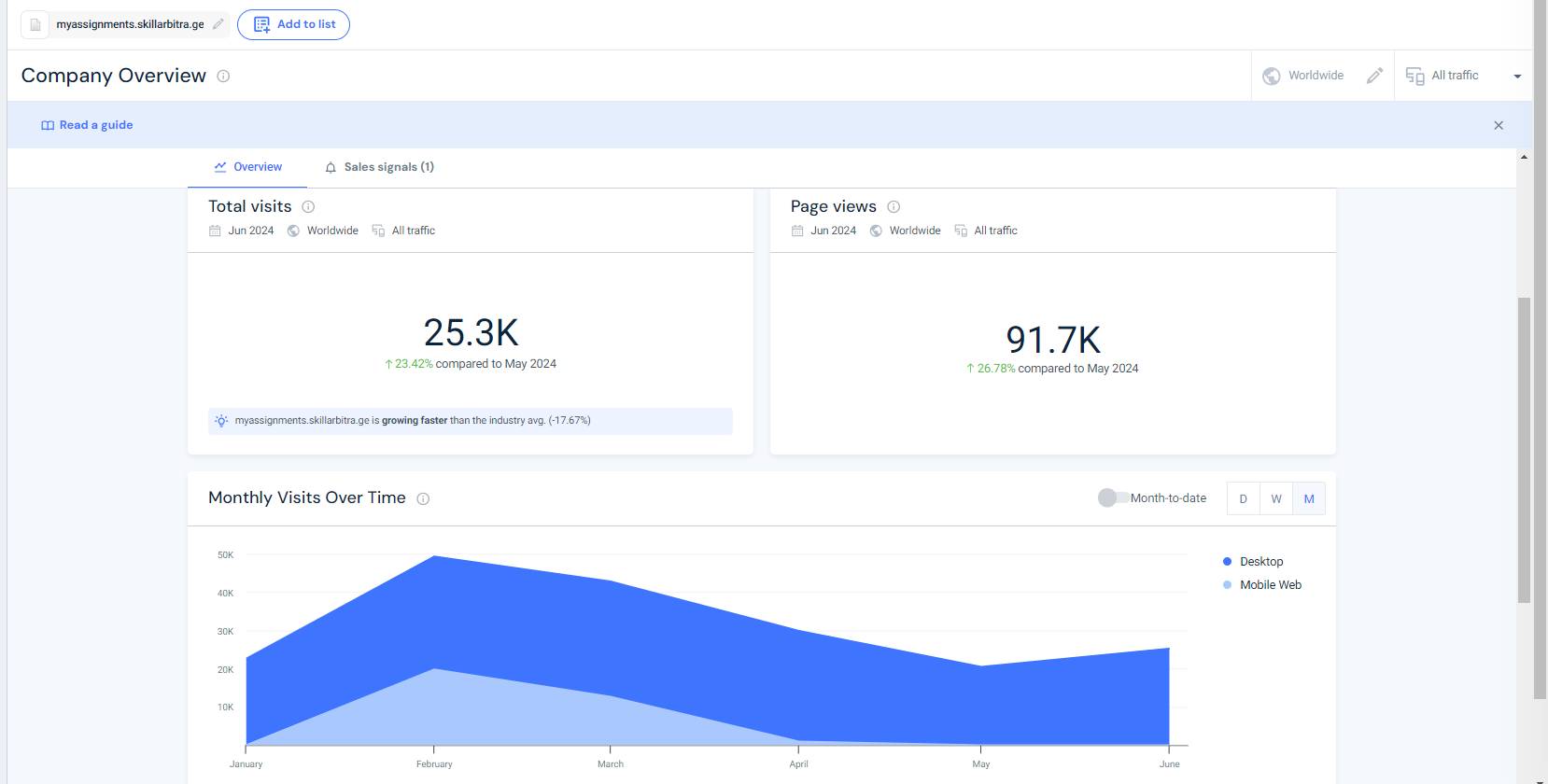Click the globe icon in the Worldwide filter

[x=1272, y=76]
